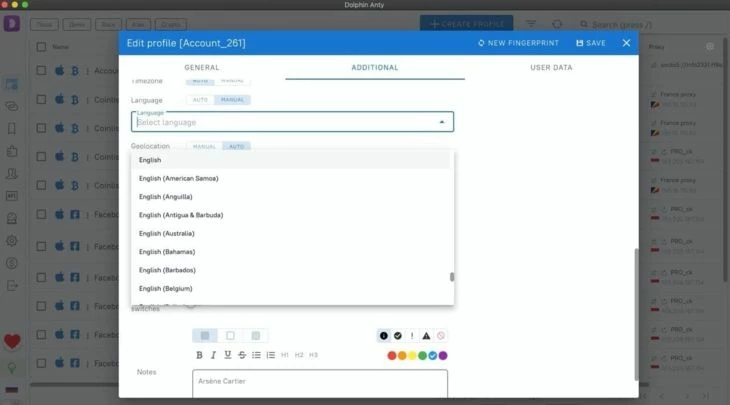Click the lightbulb icon in sidebar
The height and width of the screenshot is (405, 730).
(12, 368)
